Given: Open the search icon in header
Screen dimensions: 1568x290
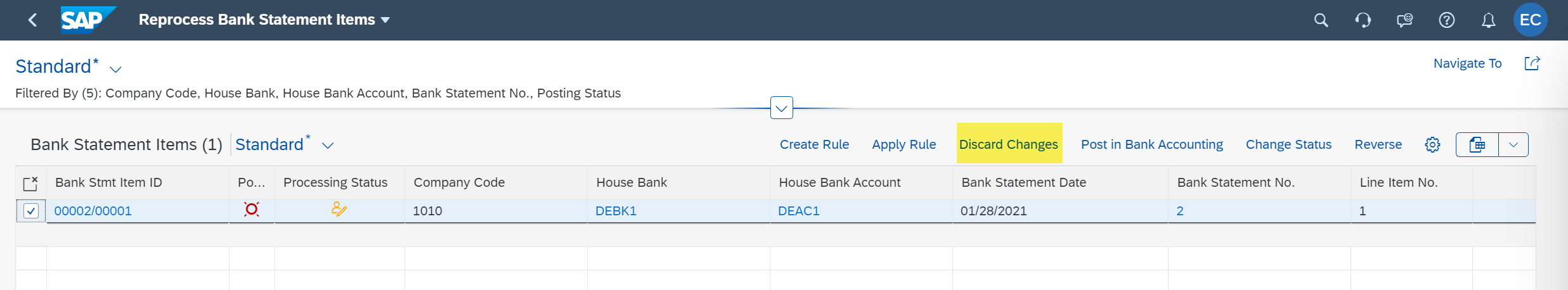Looking at the screenshot, I should 1321,20.
